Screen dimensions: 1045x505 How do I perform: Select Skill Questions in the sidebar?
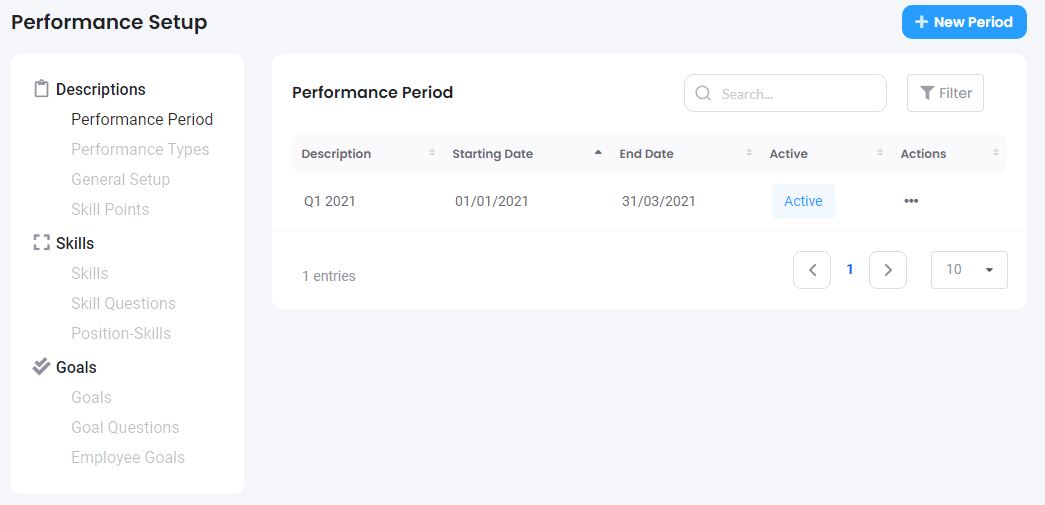[123, 303]
